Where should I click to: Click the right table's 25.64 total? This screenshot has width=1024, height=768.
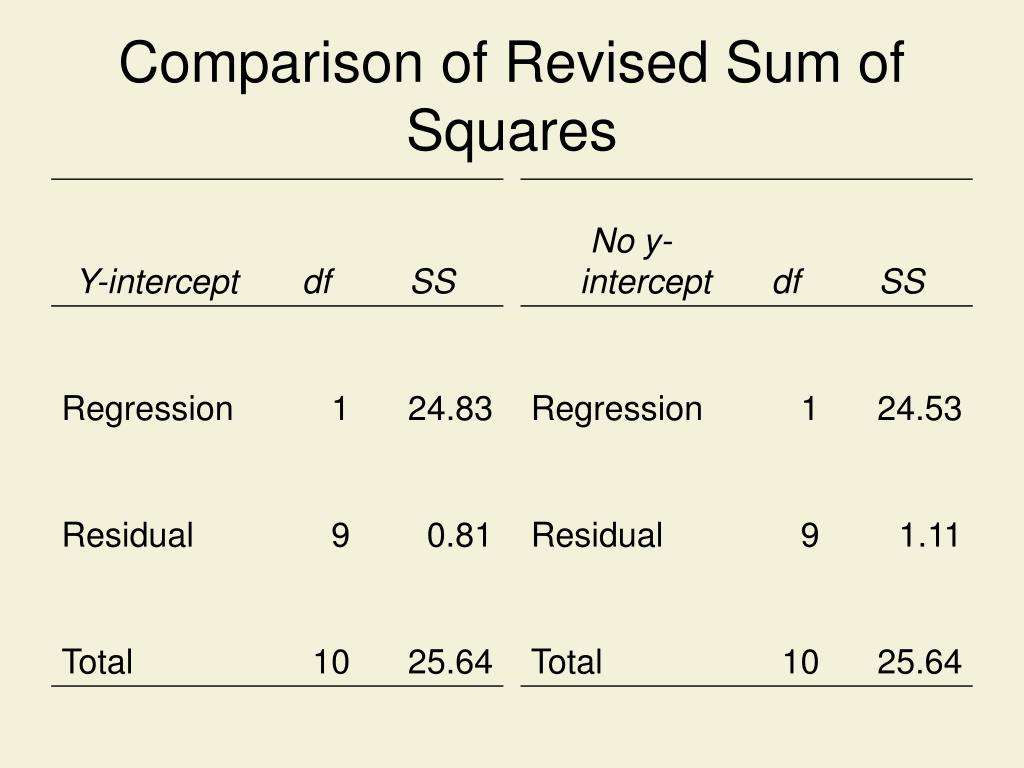(920, 662)
